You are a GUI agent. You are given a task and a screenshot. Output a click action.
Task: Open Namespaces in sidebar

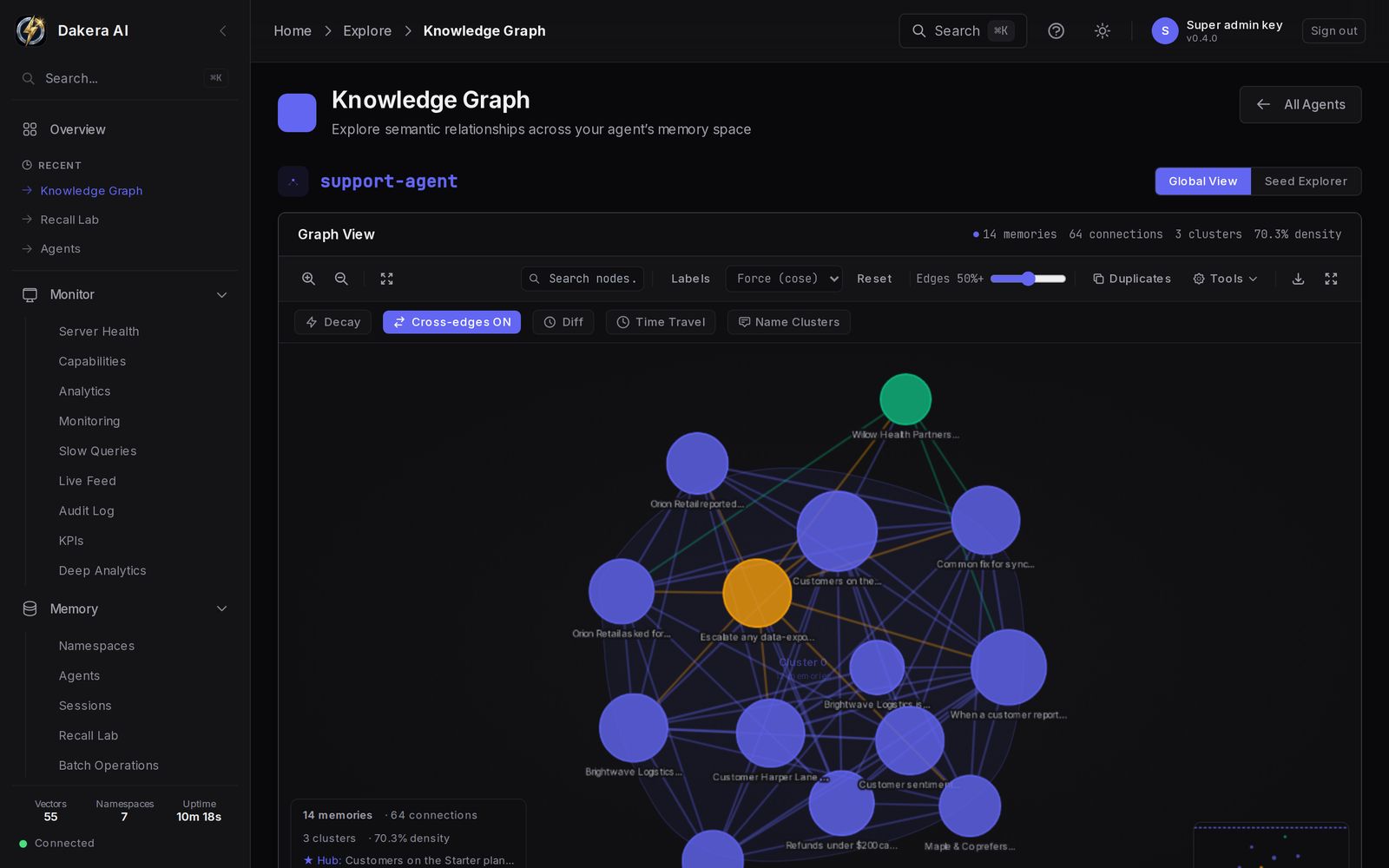coord(96,646)
